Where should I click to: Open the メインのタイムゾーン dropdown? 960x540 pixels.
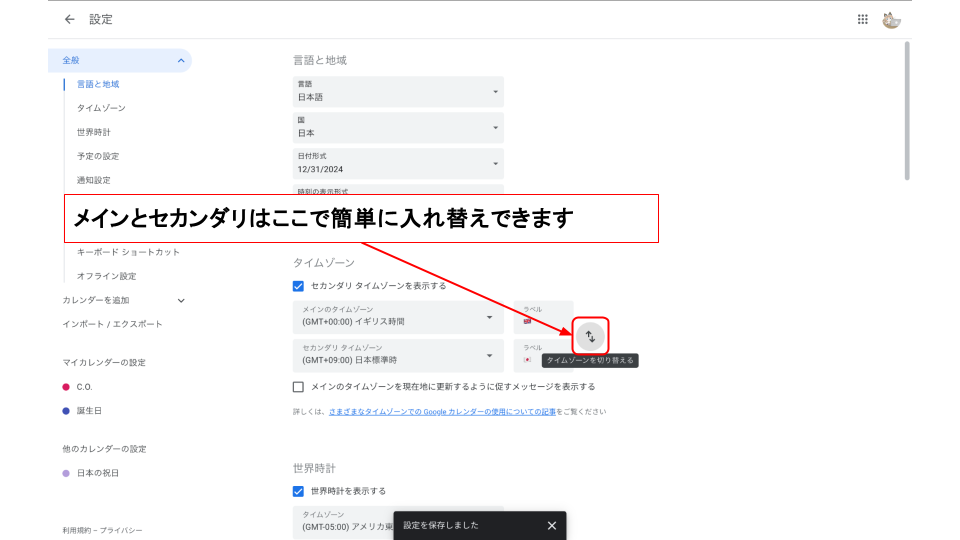pos(398,317)
